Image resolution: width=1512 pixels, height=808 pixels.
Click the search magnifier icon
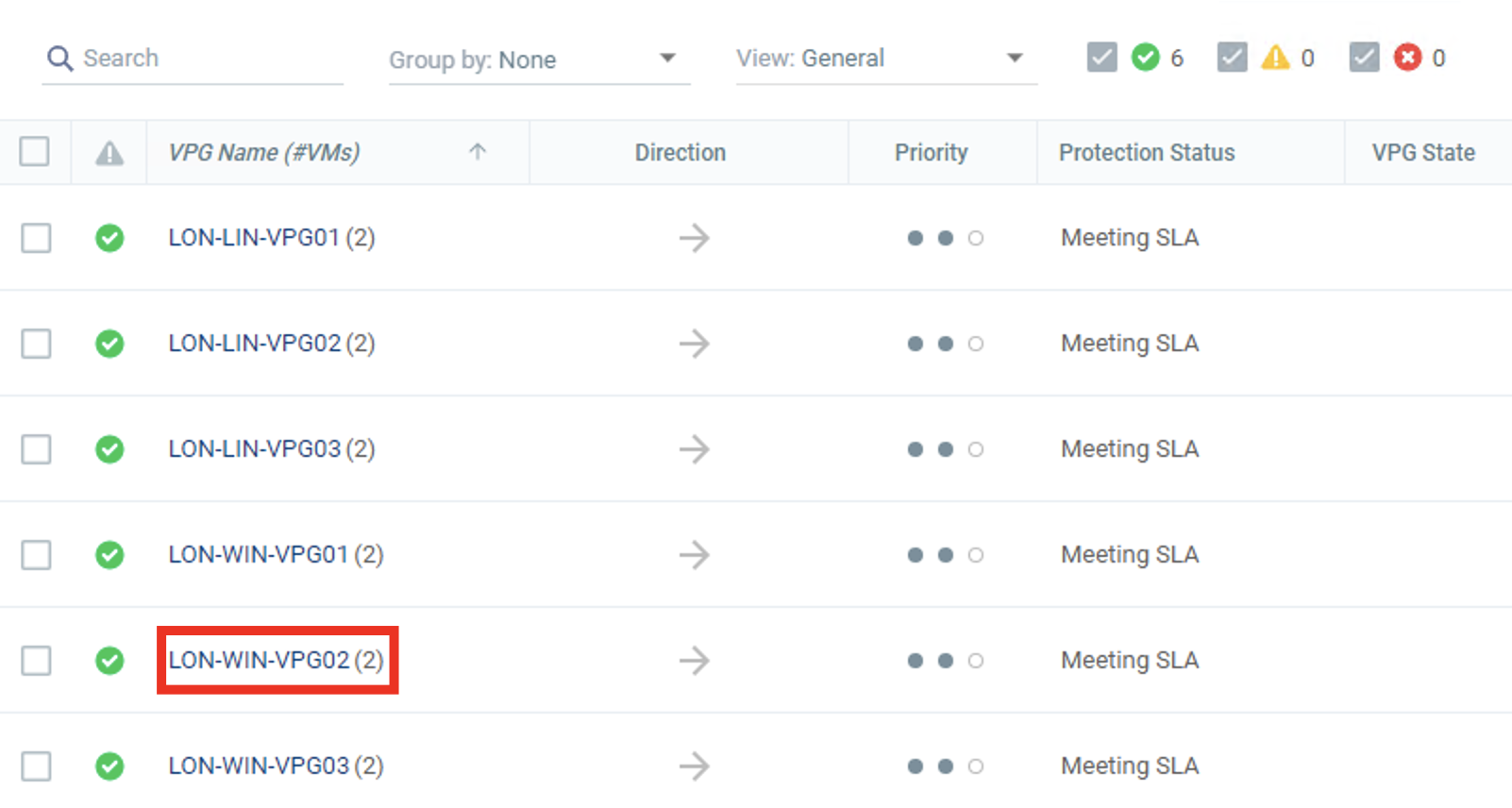59,59
